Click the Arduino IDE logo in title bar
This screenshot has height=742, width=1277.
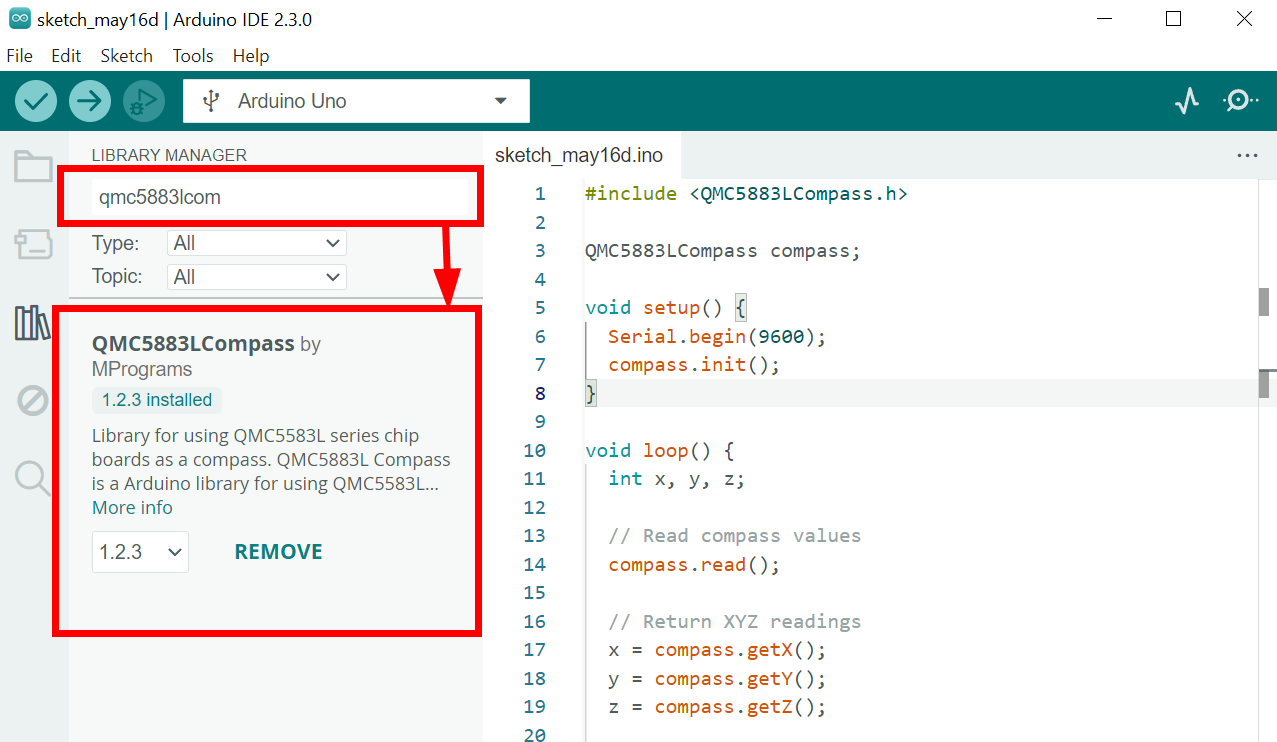pos(19,19)
